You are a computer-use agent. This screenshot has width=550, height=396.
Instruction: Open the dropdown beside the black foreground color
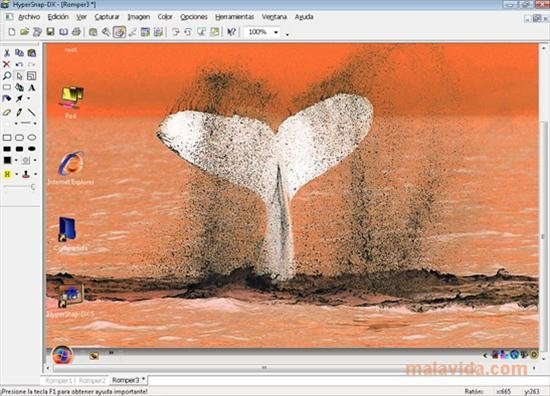point(16,160)
